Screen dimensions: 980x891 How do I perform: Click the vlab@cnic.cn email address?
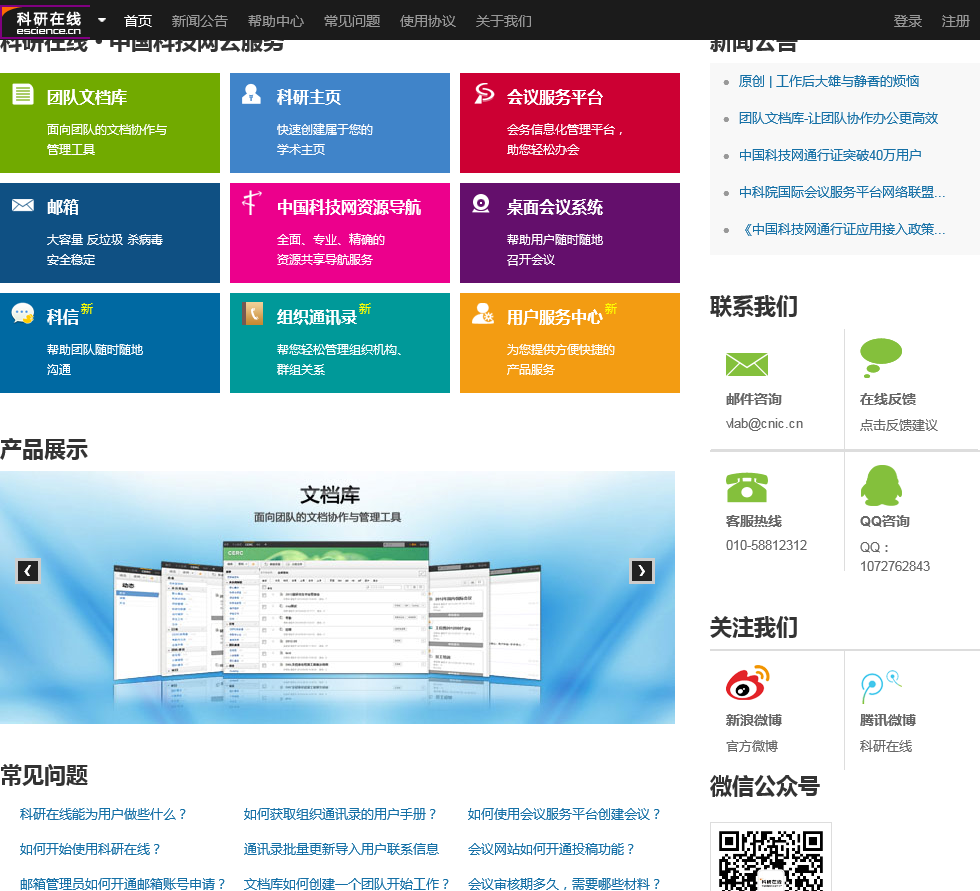[764, 424]
